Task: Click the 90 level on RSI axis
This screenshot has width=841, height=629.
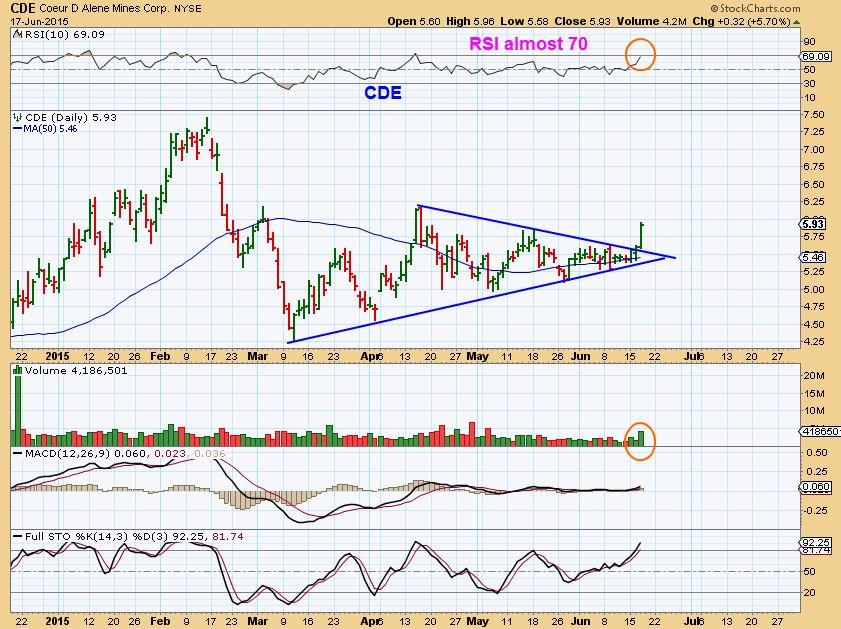Action: click(809, 42)
